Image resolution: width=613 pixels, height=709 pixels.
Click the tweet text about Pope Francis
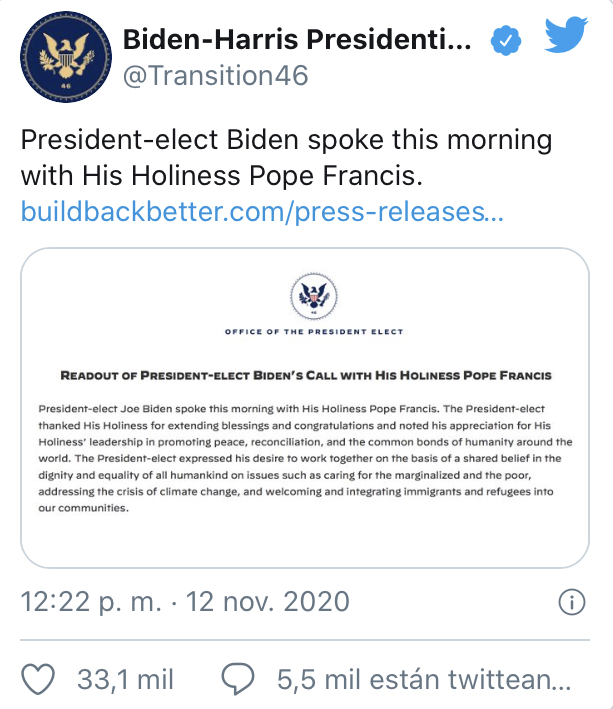(x=286, y=157)
